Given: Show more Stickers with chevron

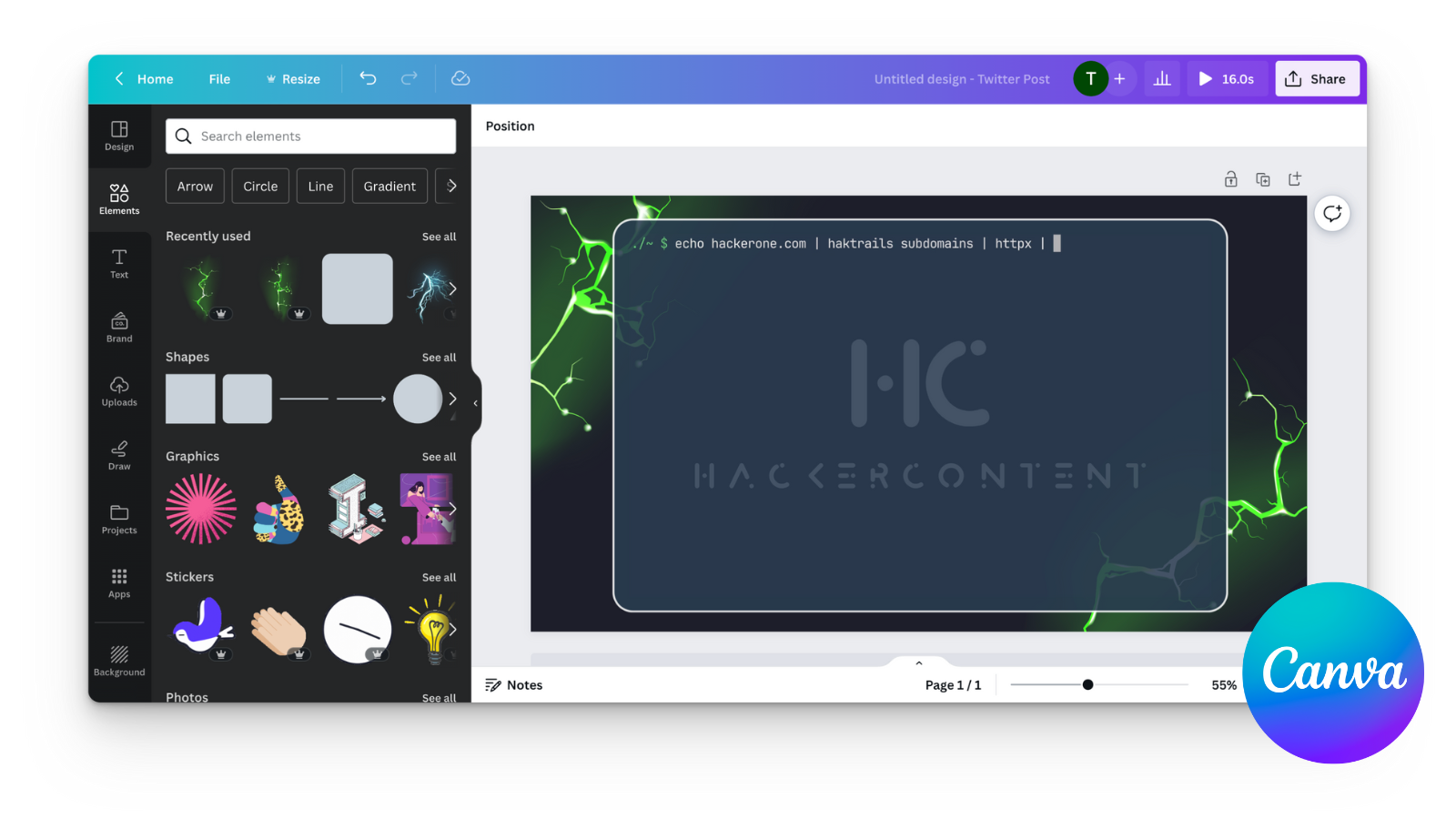Looking at the screenshot, I should click(x=452, y=630).
